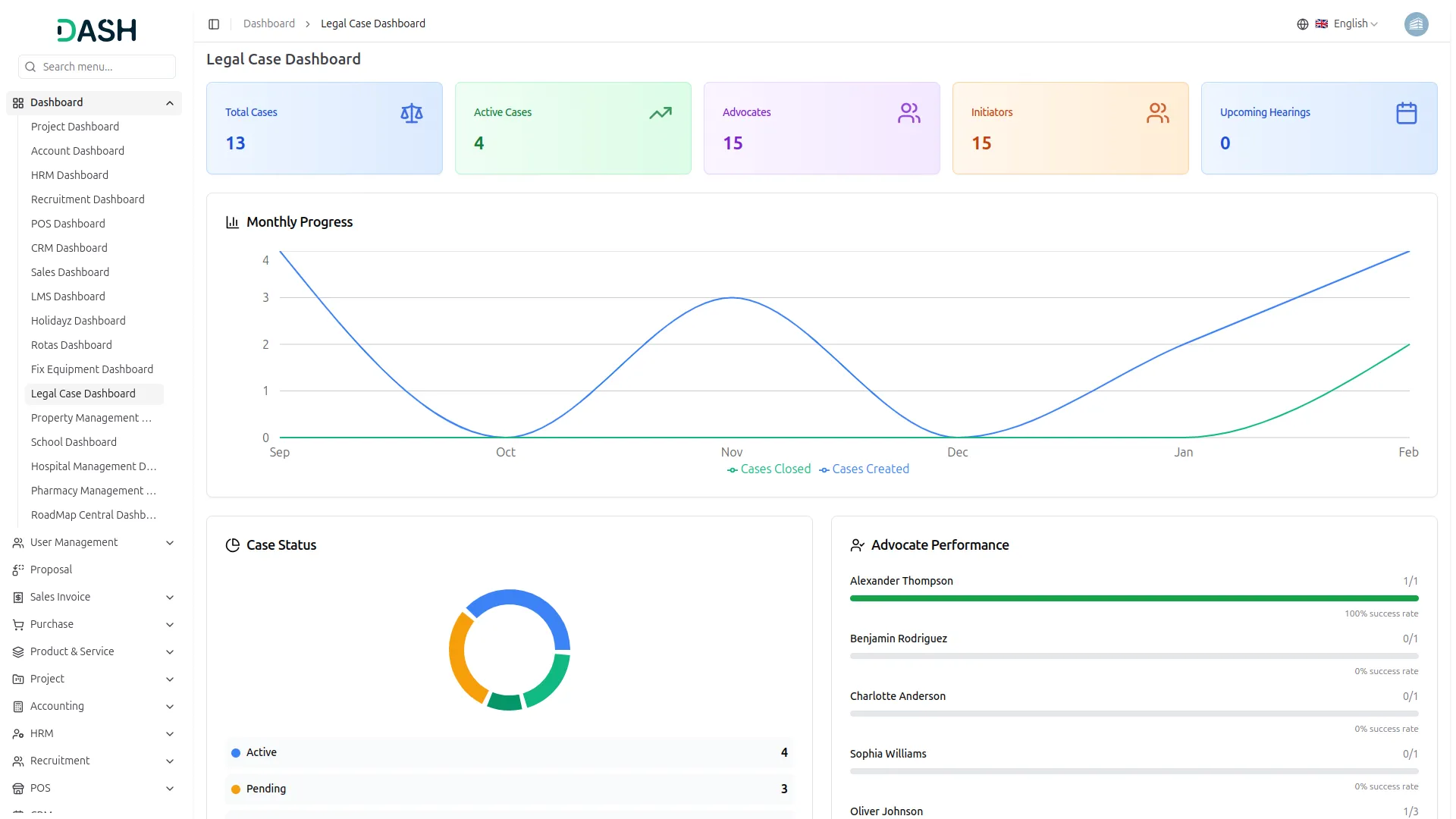Viewport: 1456px width, 819px height.
Task: Click the trending arrow icon on Active Cases
Action: [660, 114]
